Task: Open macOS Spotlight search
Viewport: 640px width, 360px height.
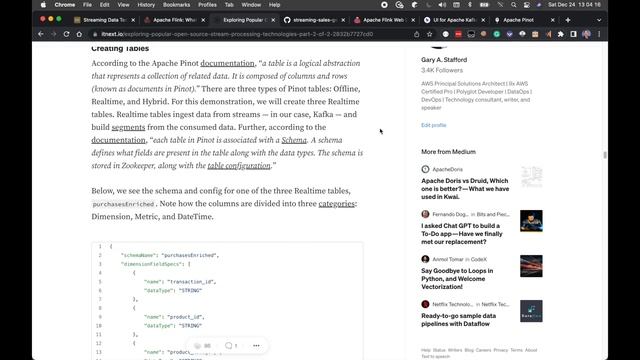Action: click(x=513, y=5)
